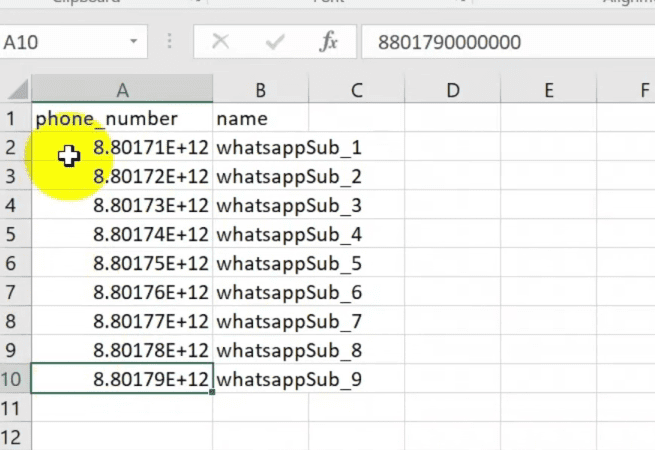Select column E header
The image size is (655, 450).
click(x=548, y=90)
